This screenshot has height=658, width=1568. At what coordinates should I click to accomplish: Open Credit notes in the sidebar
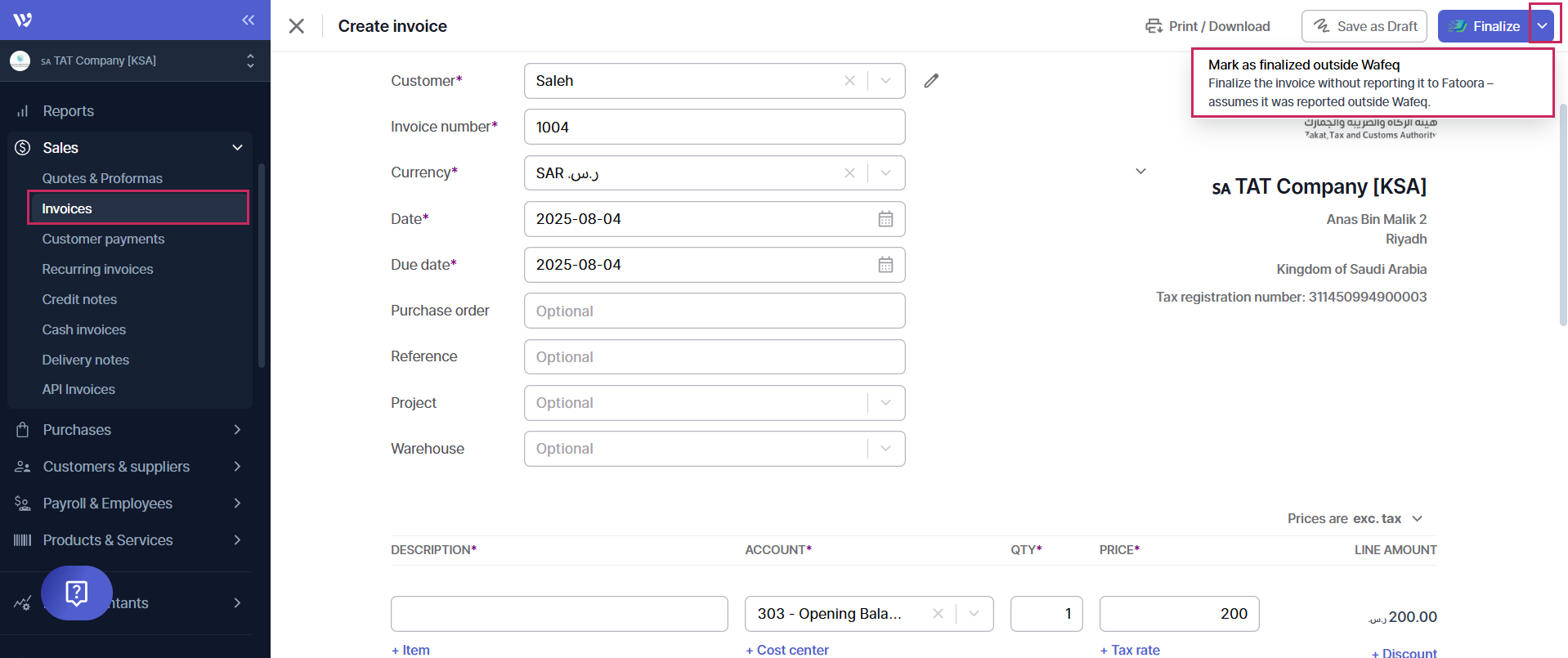click(x=79, y=299)
